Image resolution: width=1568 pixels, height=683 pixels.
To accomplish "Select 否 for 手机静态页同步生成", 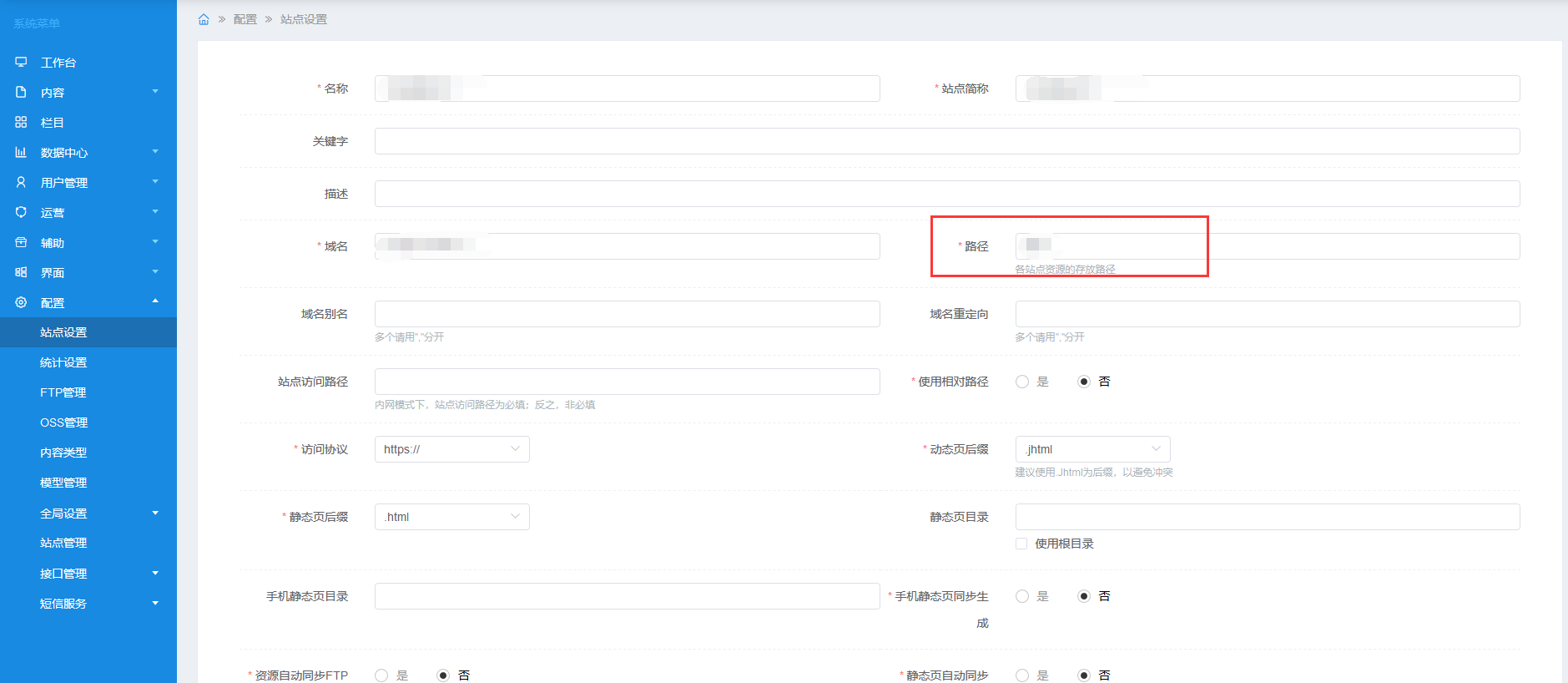I will point(1084,596).
